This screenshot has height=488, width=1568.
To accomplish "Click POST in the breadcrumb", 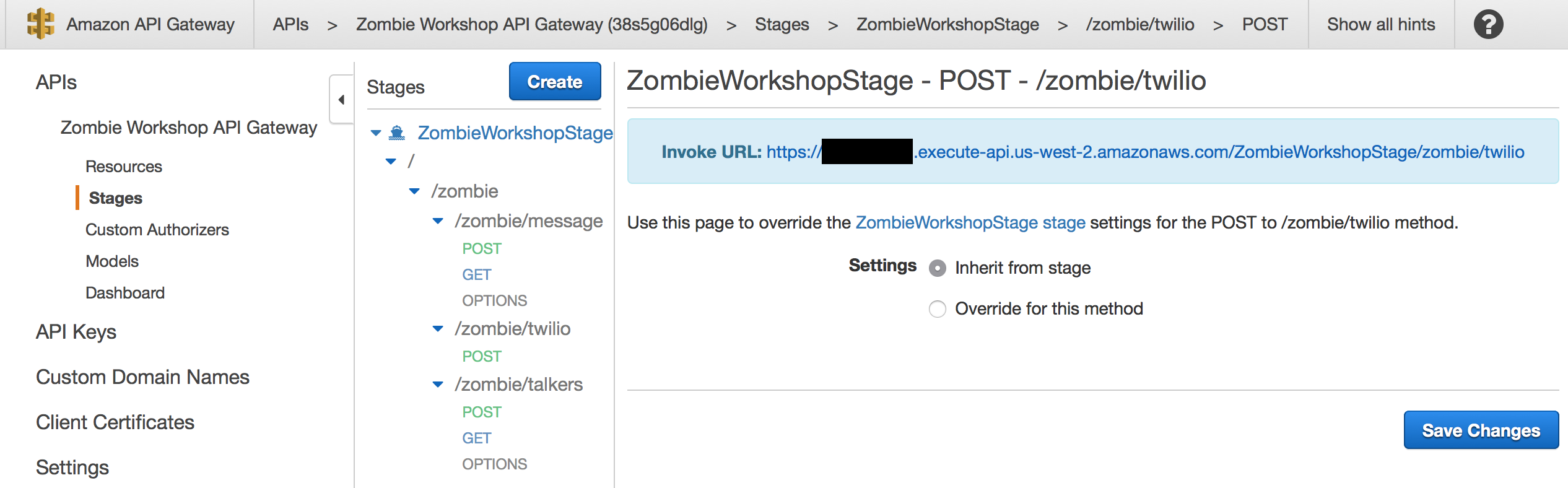I will [x=1265, y=25].
